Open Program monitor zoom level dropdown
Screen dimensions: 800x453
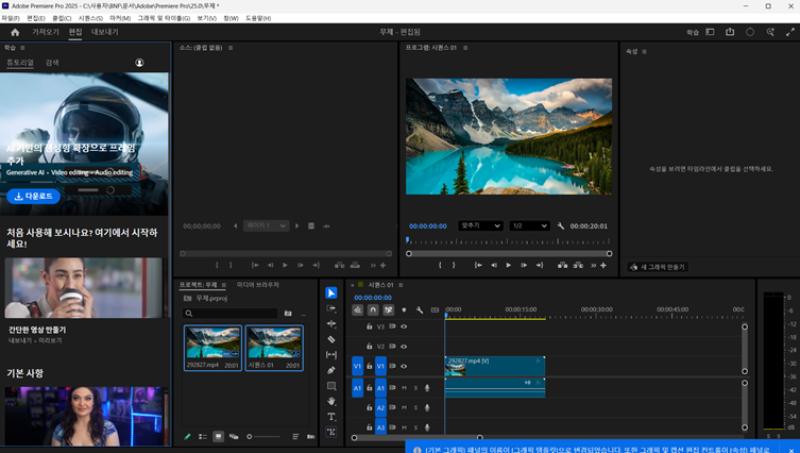click(x=481, y=226)
